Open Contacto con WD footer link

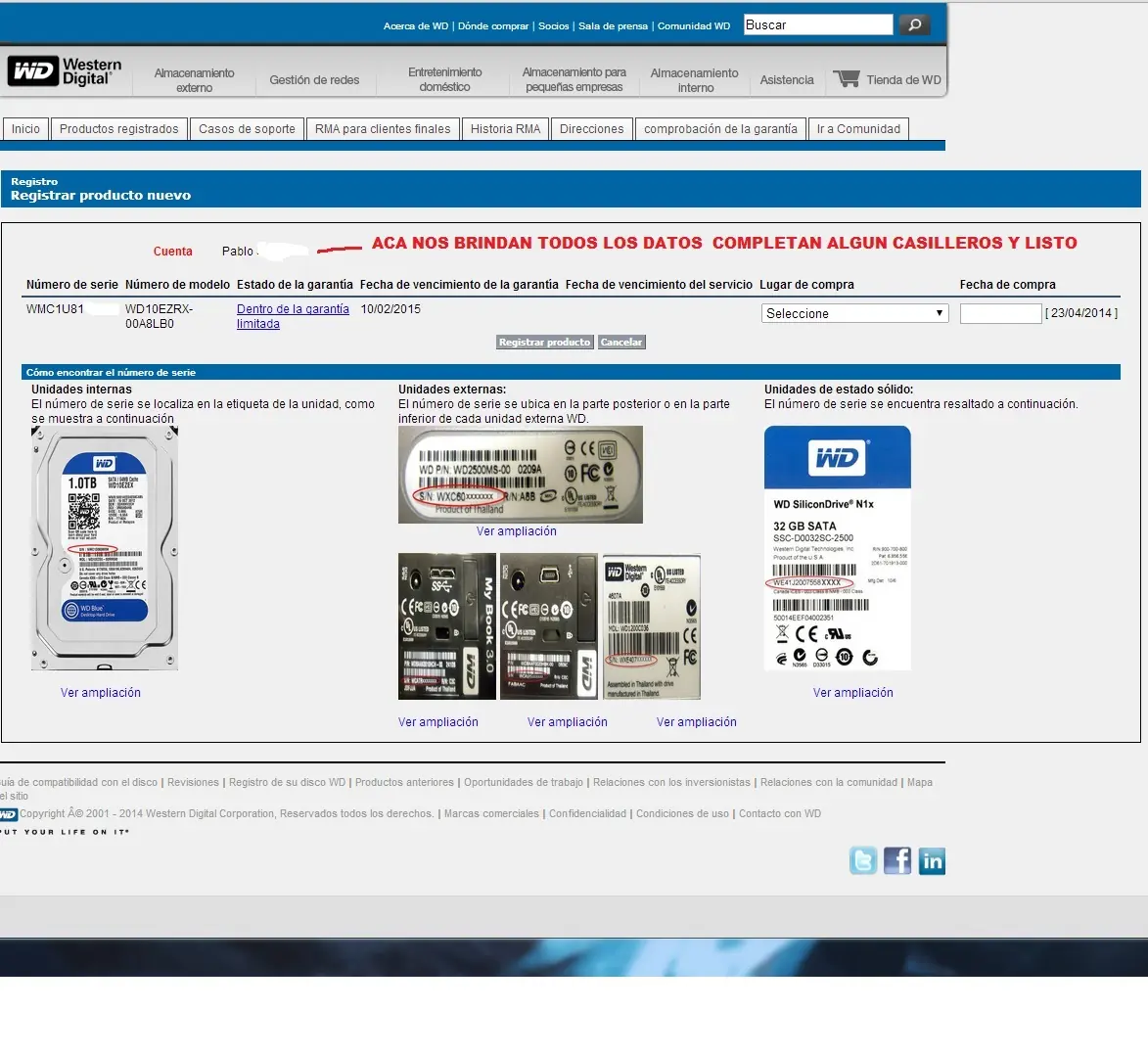click(780, 814)
